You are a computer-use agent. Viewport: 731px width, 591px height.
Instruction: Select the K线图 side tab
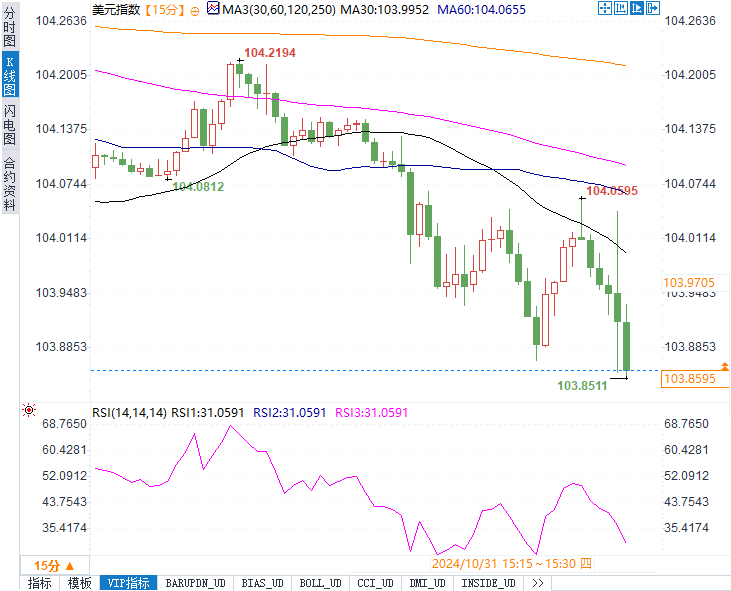9,73
